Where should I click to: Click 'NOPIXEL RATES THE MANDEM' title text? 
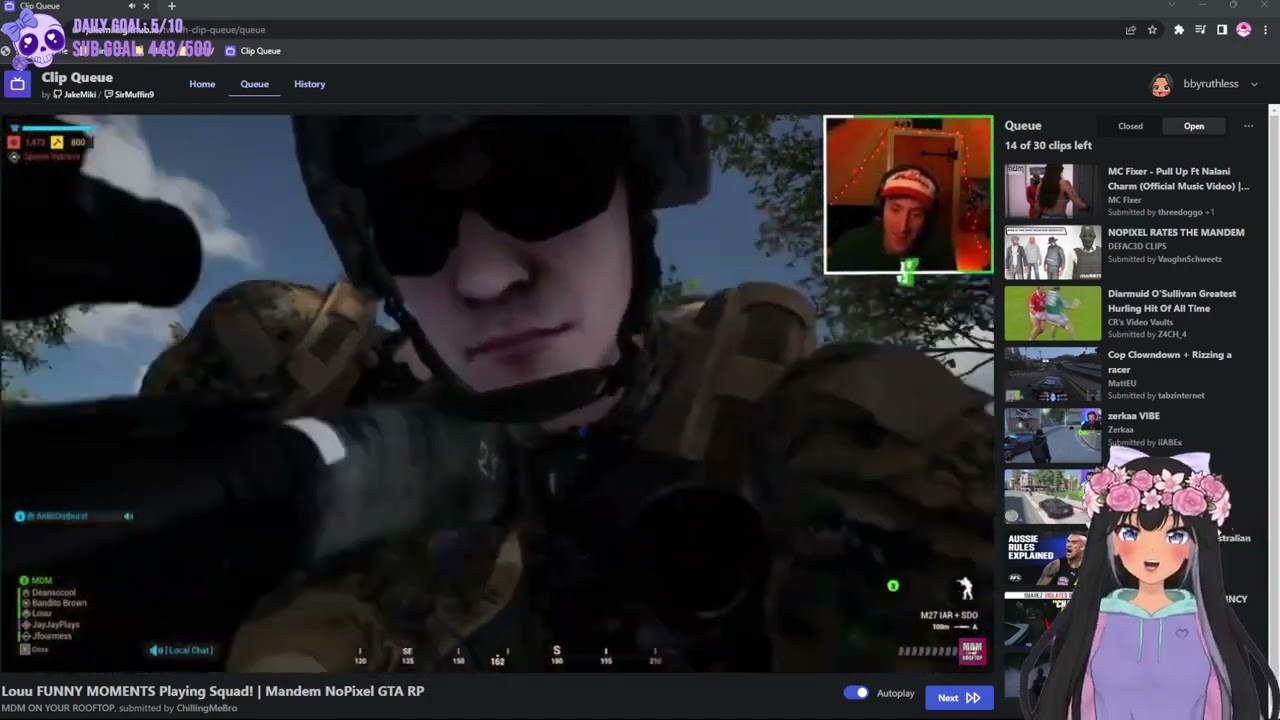pyautogui.click(x=1176, y=233)
